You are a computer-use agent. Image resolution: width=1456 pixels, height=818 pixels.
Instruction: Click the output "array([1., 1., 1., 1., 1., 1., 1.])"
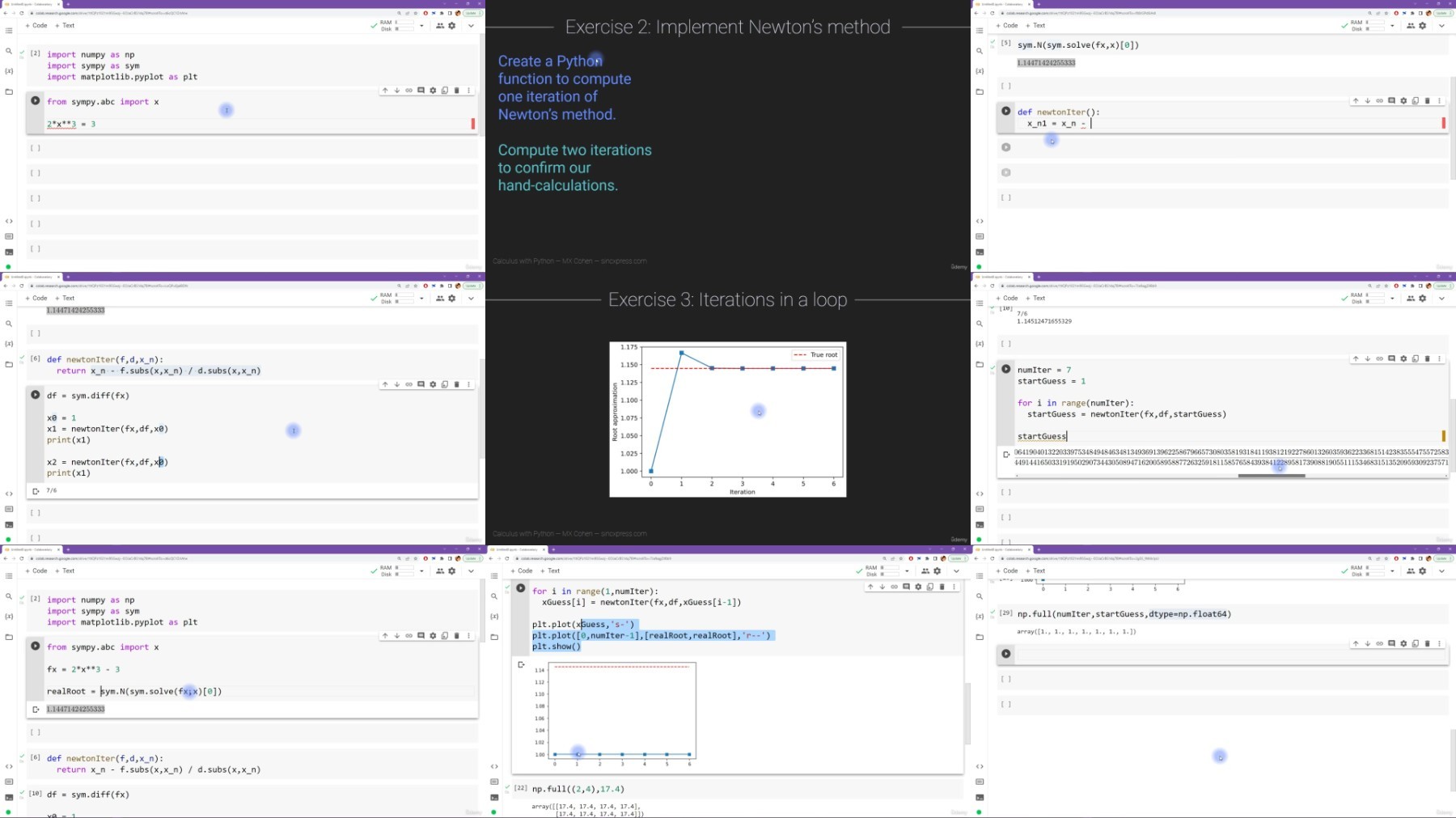click(x=1077, y=631)
